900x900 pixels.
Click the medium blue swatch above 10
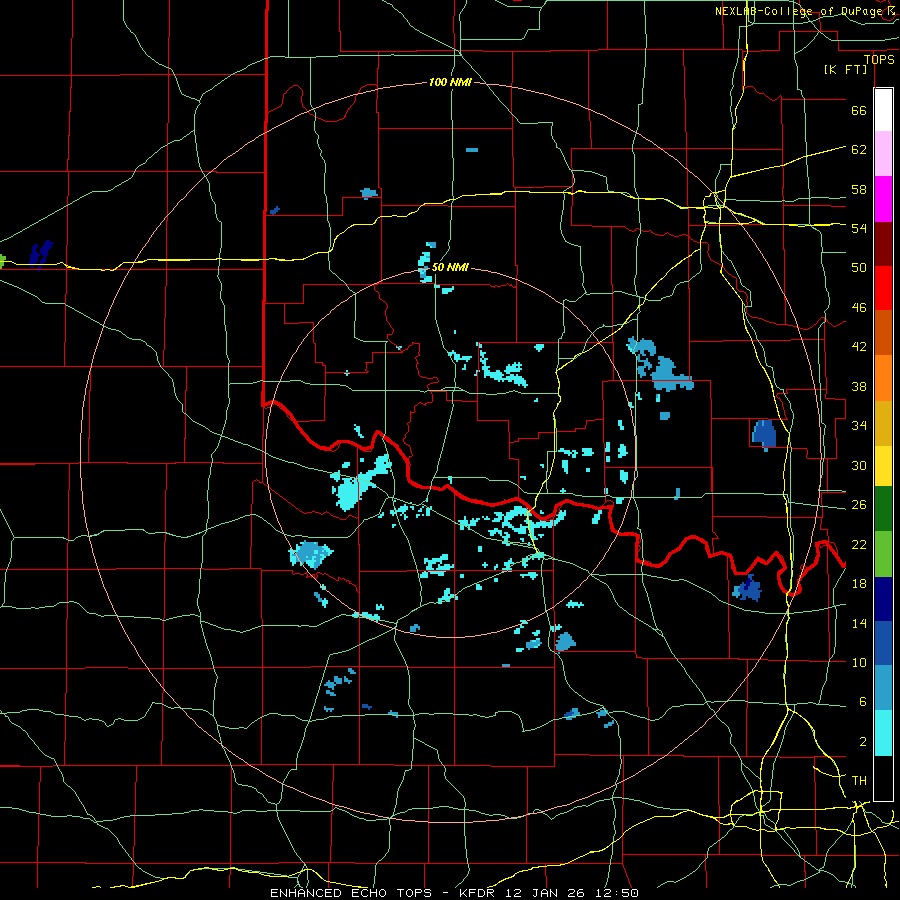883,643
